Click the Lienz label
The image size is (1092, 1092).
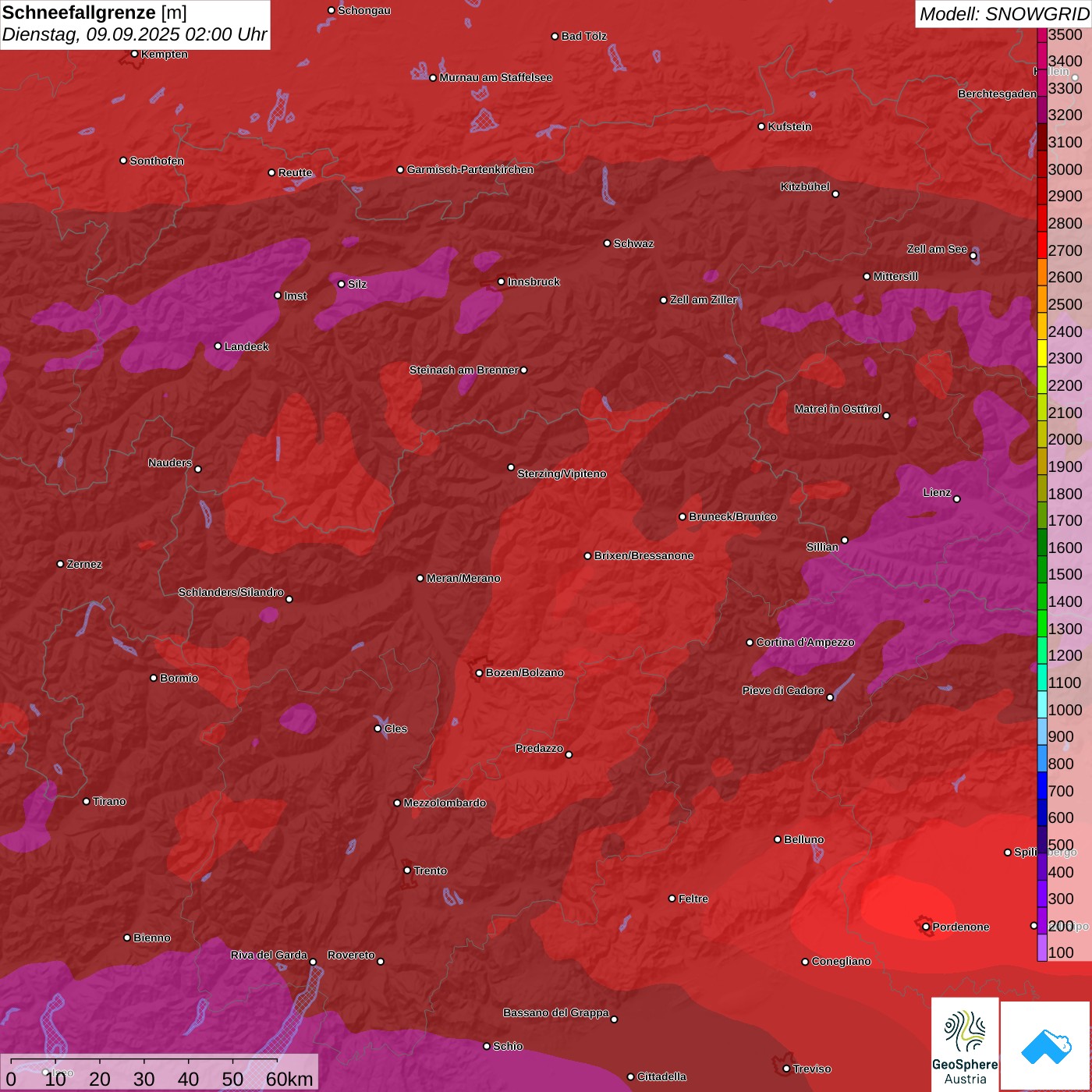click(937, 492)
